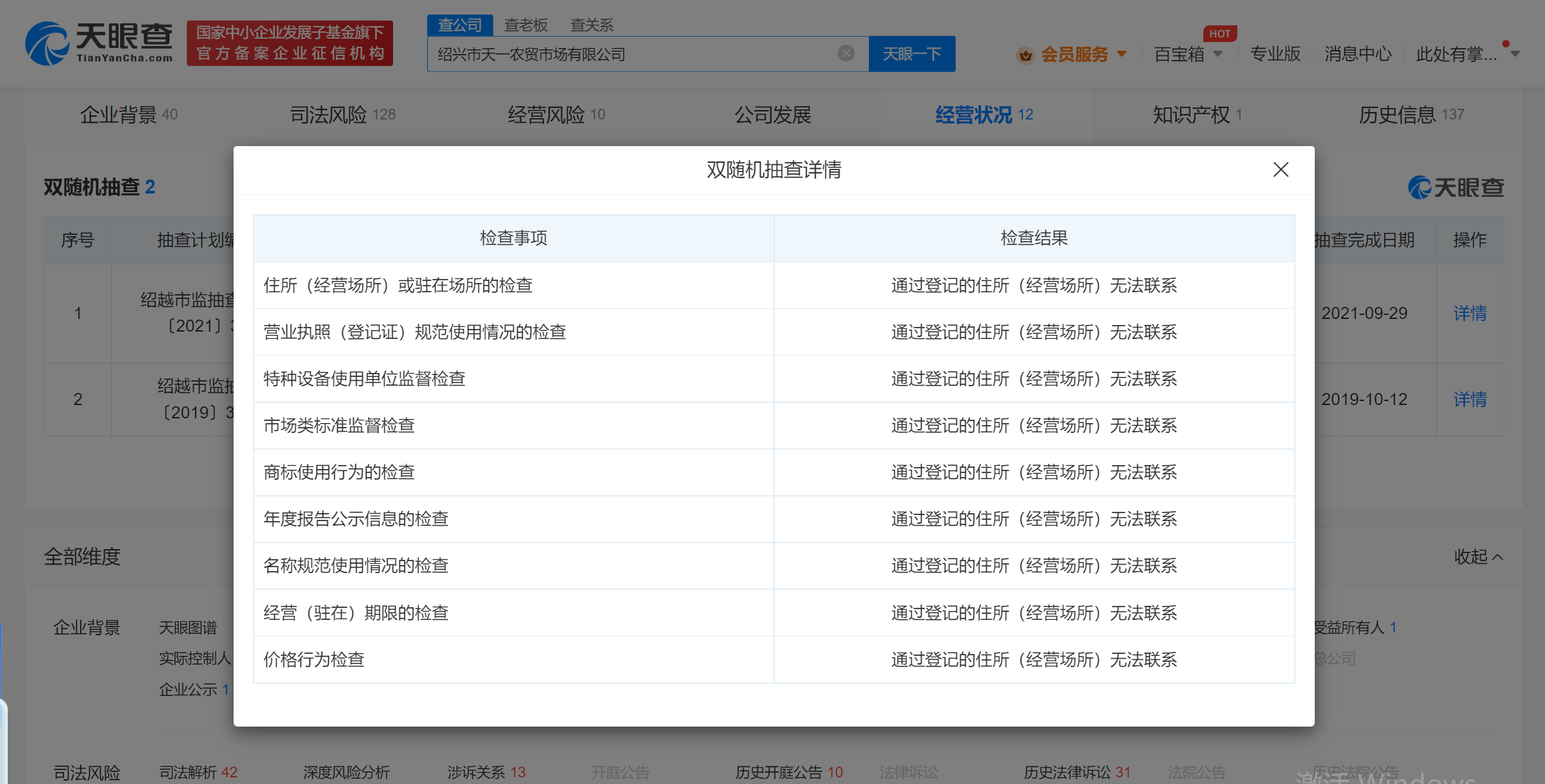Open 消息中心

(1358, 55)
